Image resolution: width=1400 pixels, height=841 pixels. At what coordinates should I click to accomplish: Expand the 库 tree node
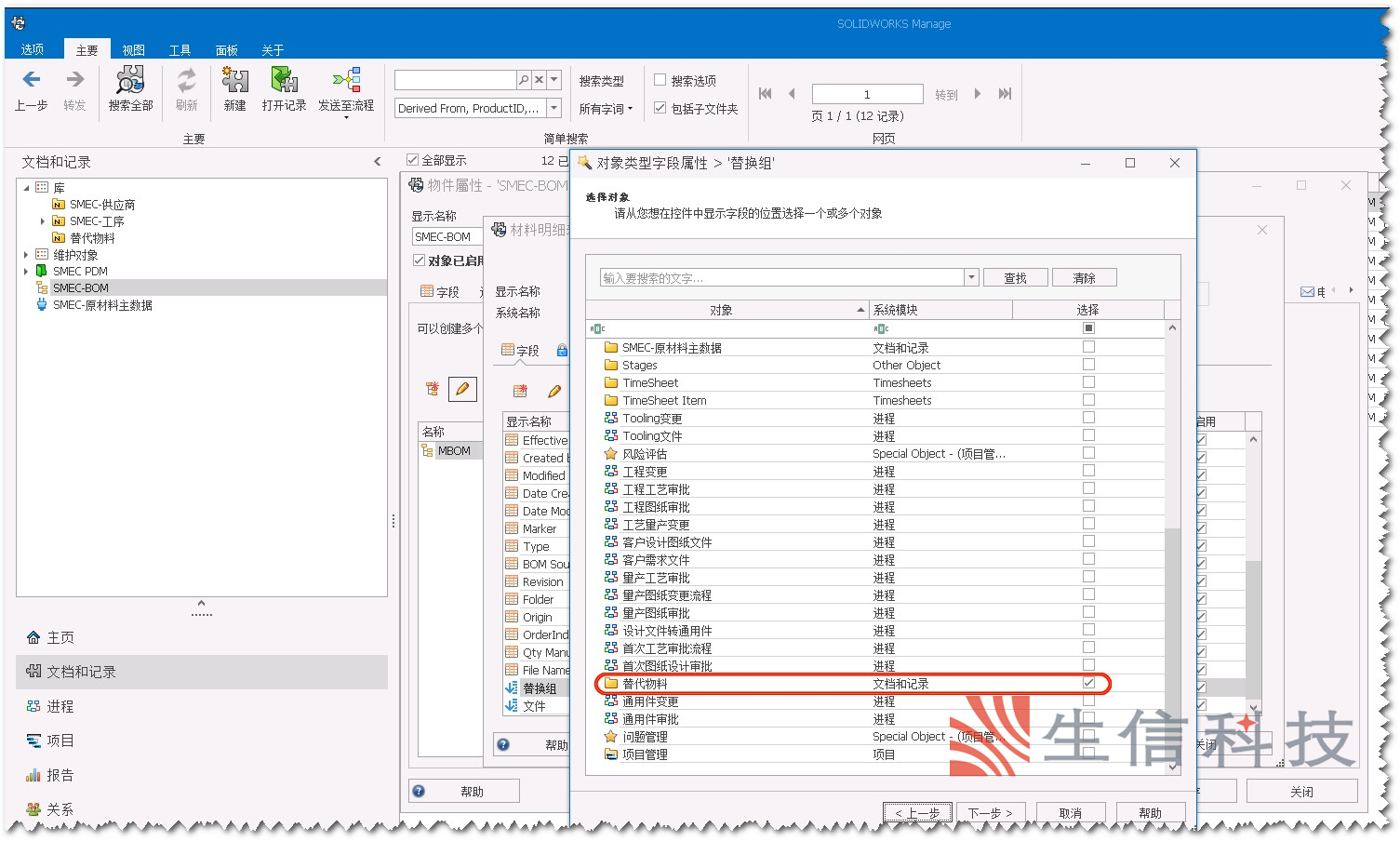pyautogui.click(x=26, y=188)
